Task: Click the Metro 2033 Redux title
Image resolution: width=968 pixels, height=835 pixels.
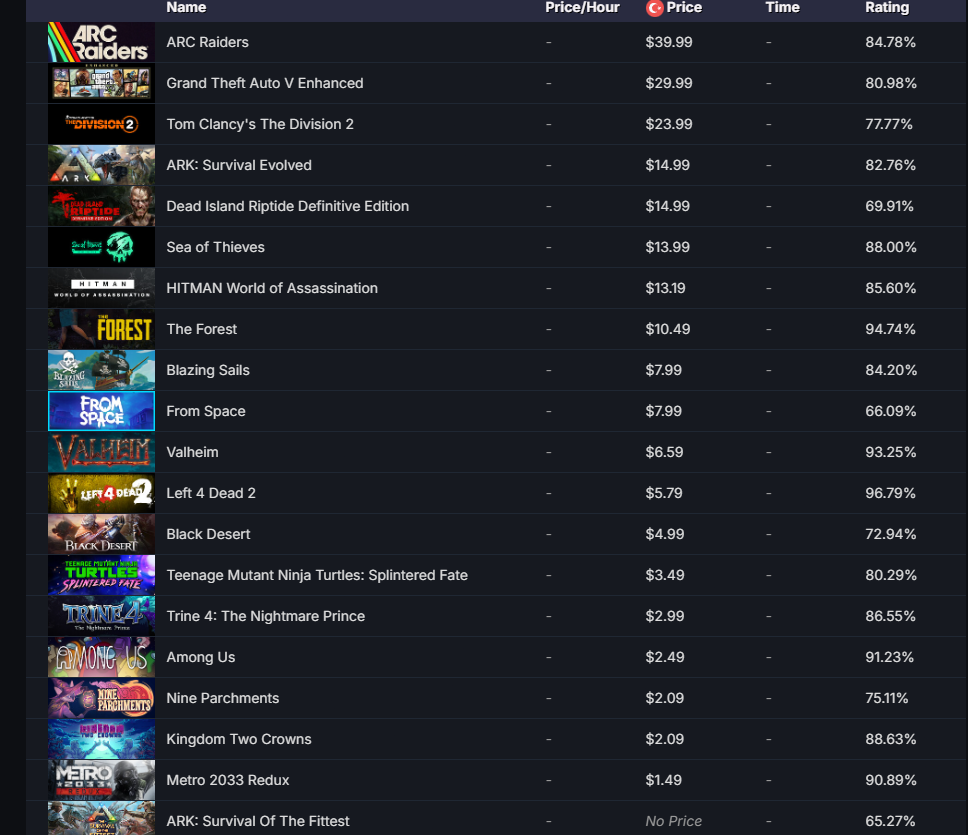Action: (228, 780)
